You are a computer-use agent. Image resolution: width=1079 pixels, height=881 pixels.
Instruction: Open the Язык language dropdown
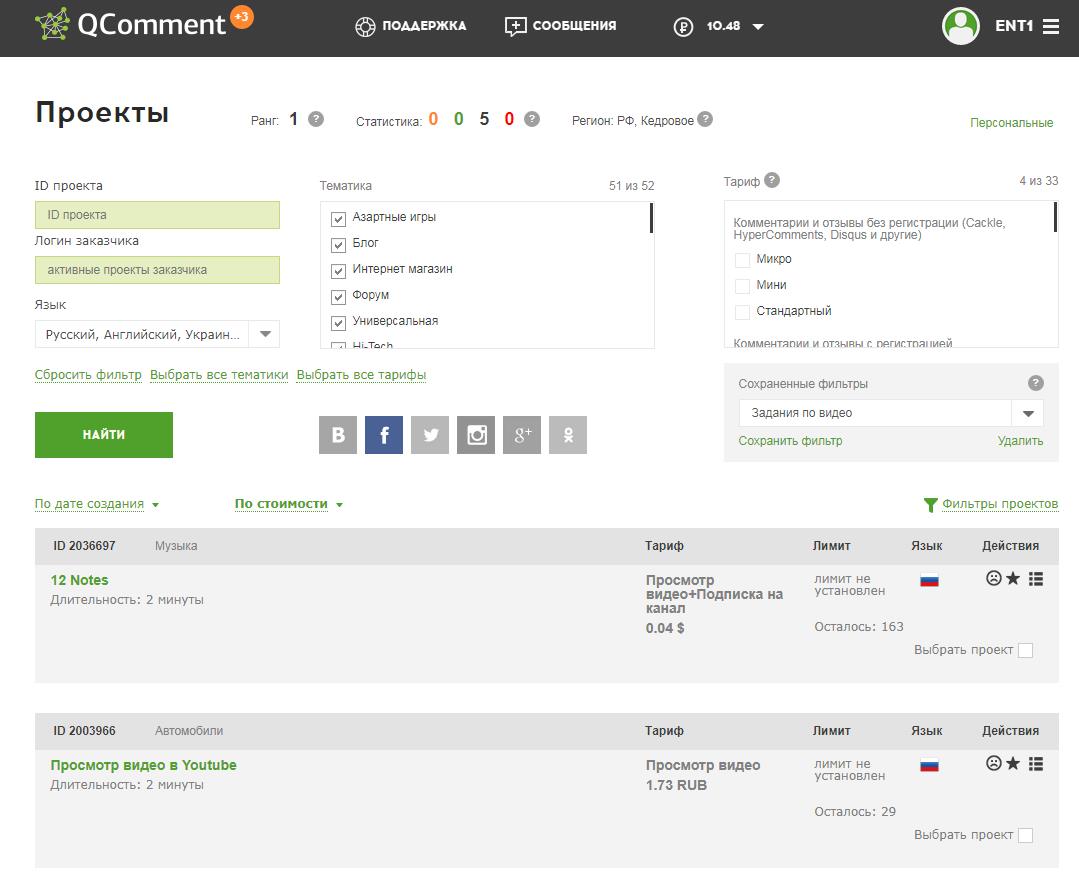tap(157, 335)
